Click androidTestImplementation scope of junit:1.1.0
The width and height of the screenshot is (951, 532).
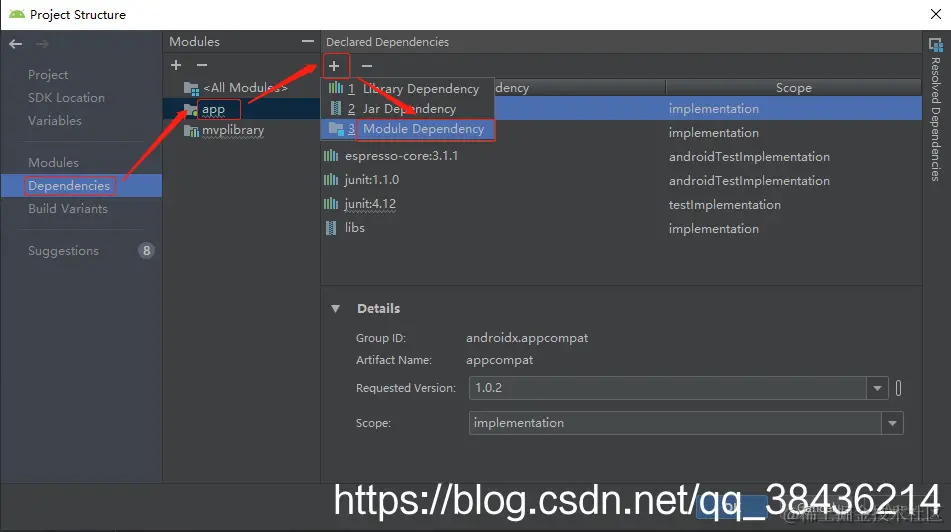pyautogui.click(x=749, y=181)
